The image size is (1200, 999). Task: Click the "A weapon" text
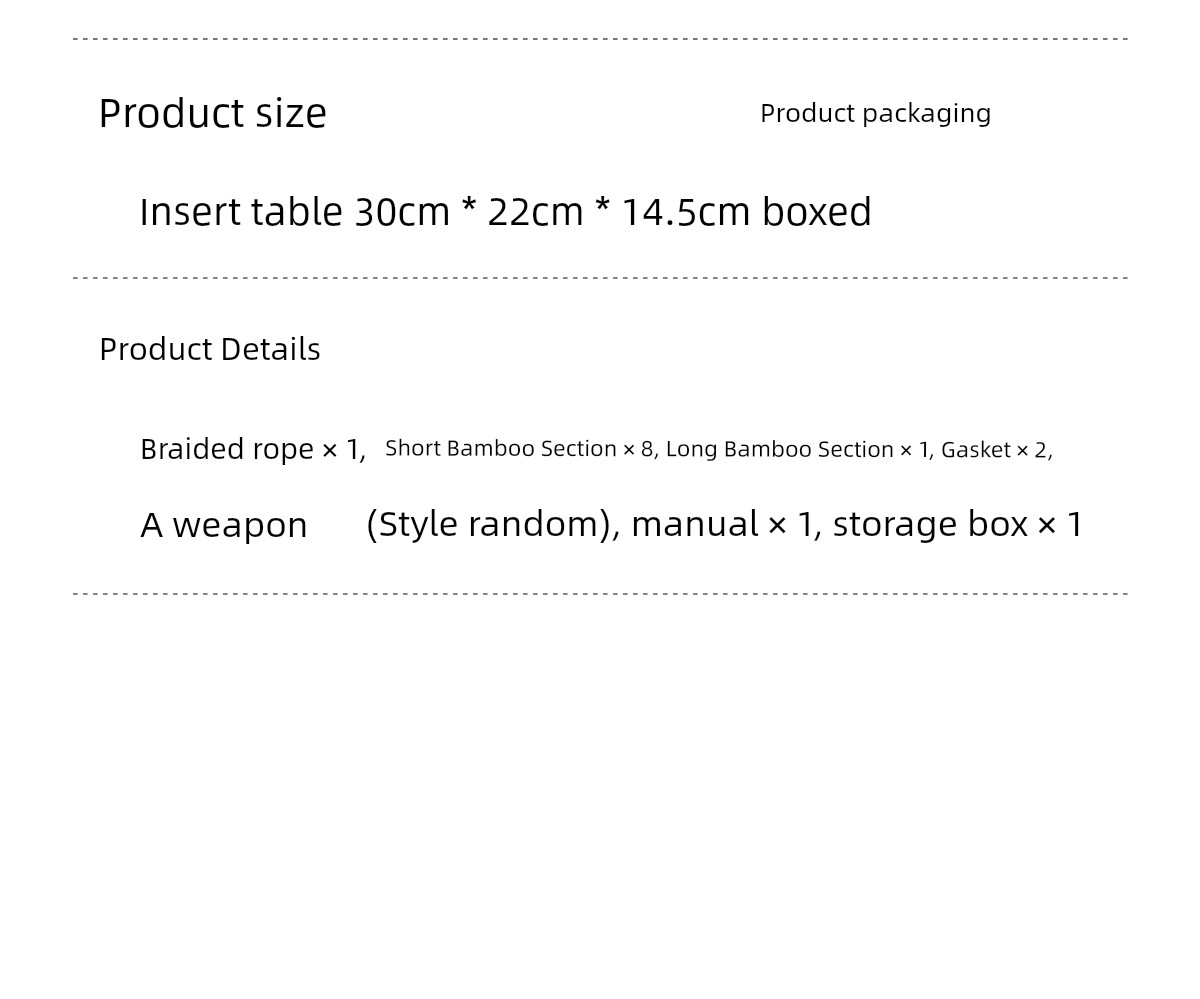click(x=224, y=525)
